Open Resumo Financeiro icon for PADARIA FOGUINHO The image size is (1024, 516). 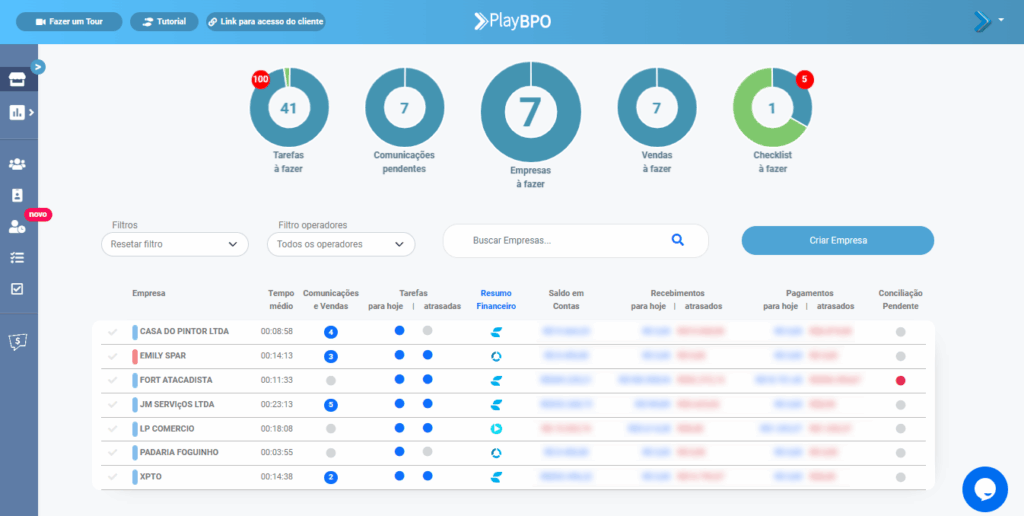point(496,453)
